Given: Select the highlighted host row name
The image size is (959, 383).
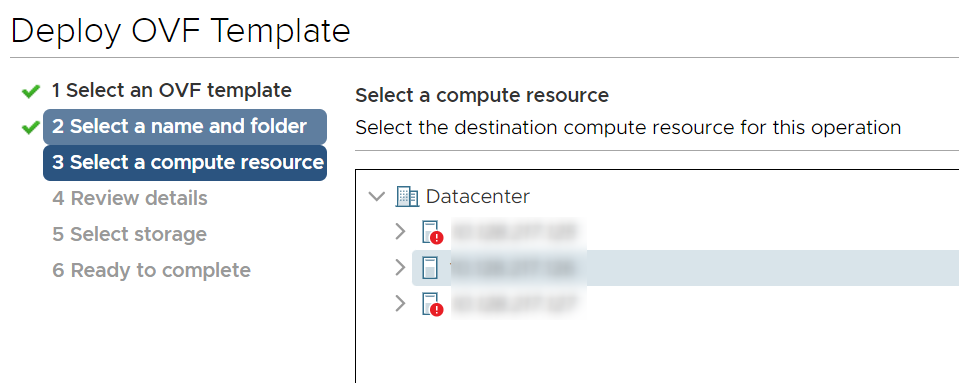Looking at the screenshot, I should point(517,268).
